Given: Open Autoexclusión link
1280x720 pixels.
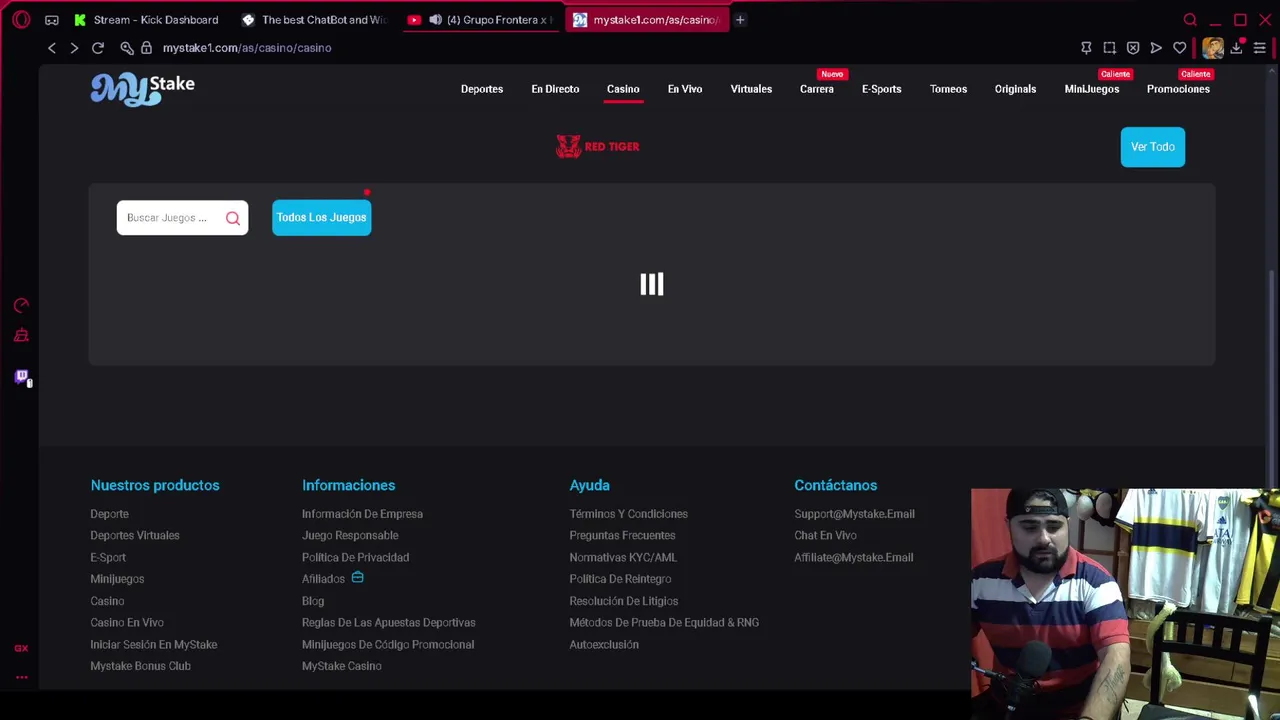Looking at the screenshot, I should 604,644.
